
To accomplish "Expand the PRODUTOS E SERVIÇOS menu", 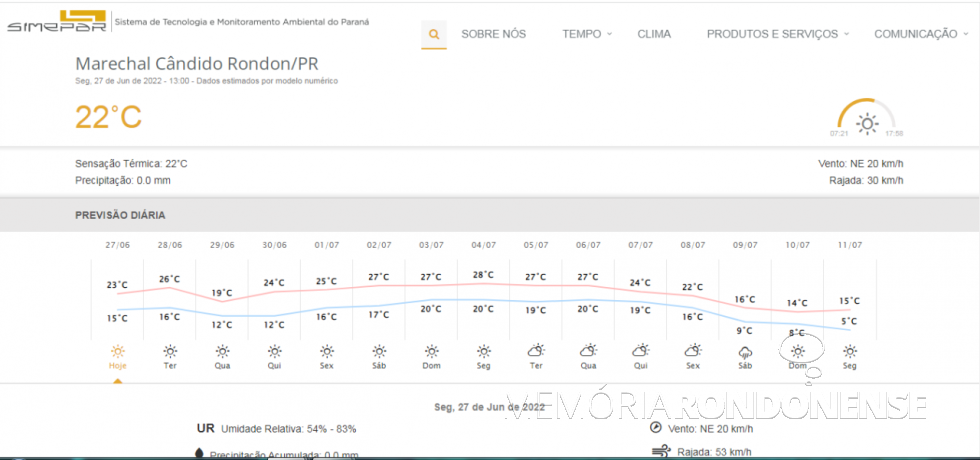I will (777, 34).
